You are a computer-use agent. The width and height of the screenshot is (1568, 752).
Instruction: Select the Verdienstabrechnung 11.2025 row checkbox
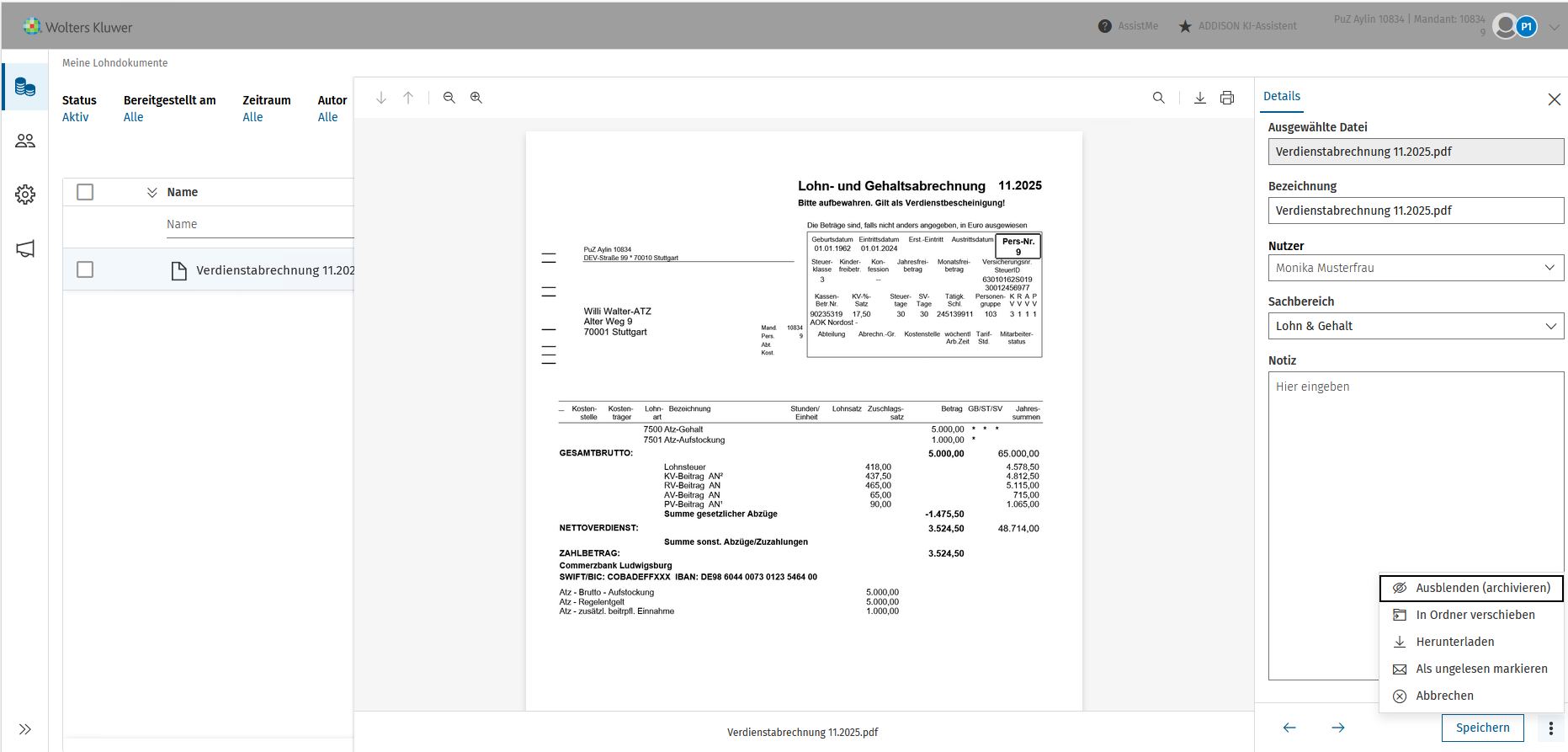pyautogui.click(x=85, y=269)
